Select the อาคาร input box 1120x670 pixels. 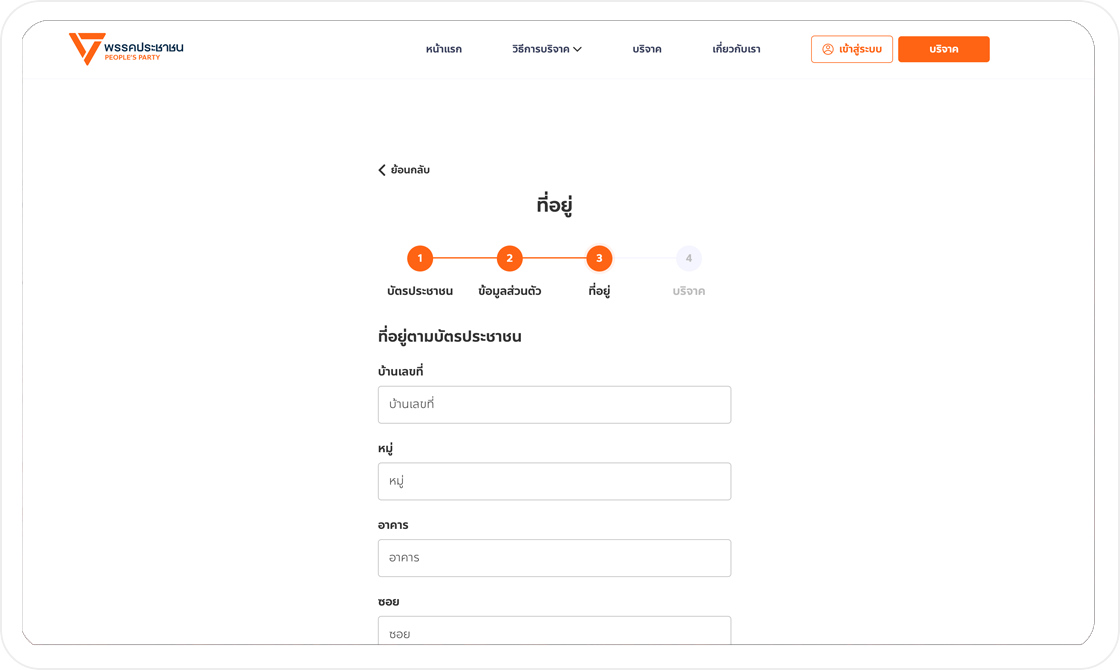(x=554, y=558)
